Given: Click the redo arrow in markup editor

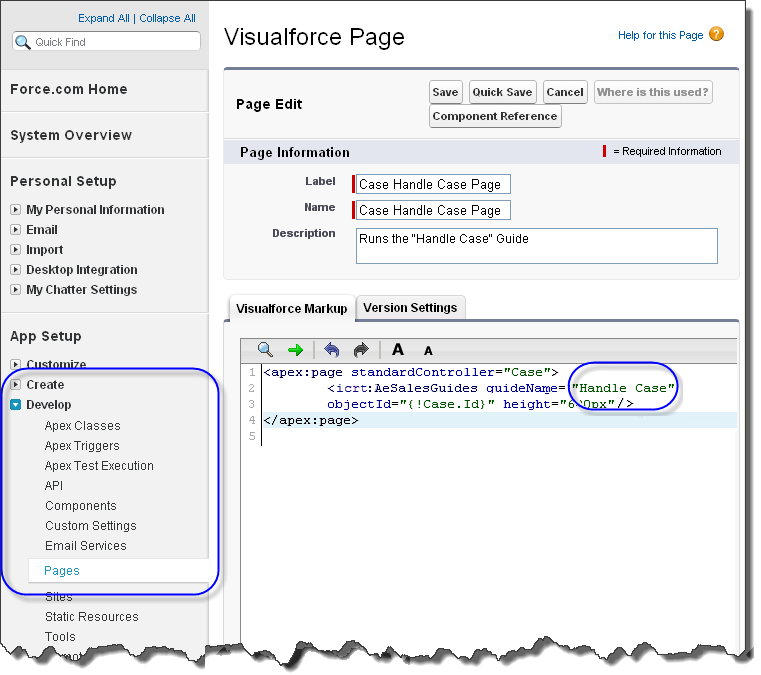Looking at the screenshot, I should [x=361, y=349].
